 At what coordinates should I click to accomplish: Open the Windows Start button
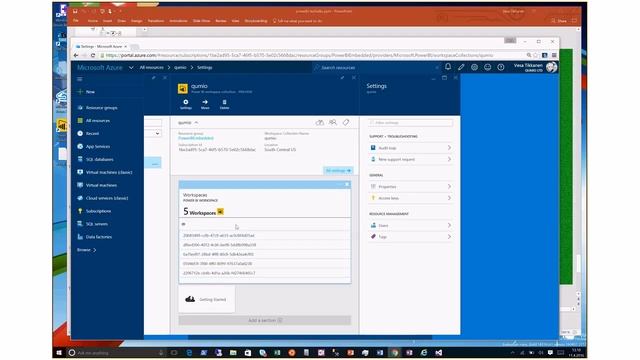[x=59, y=352]
